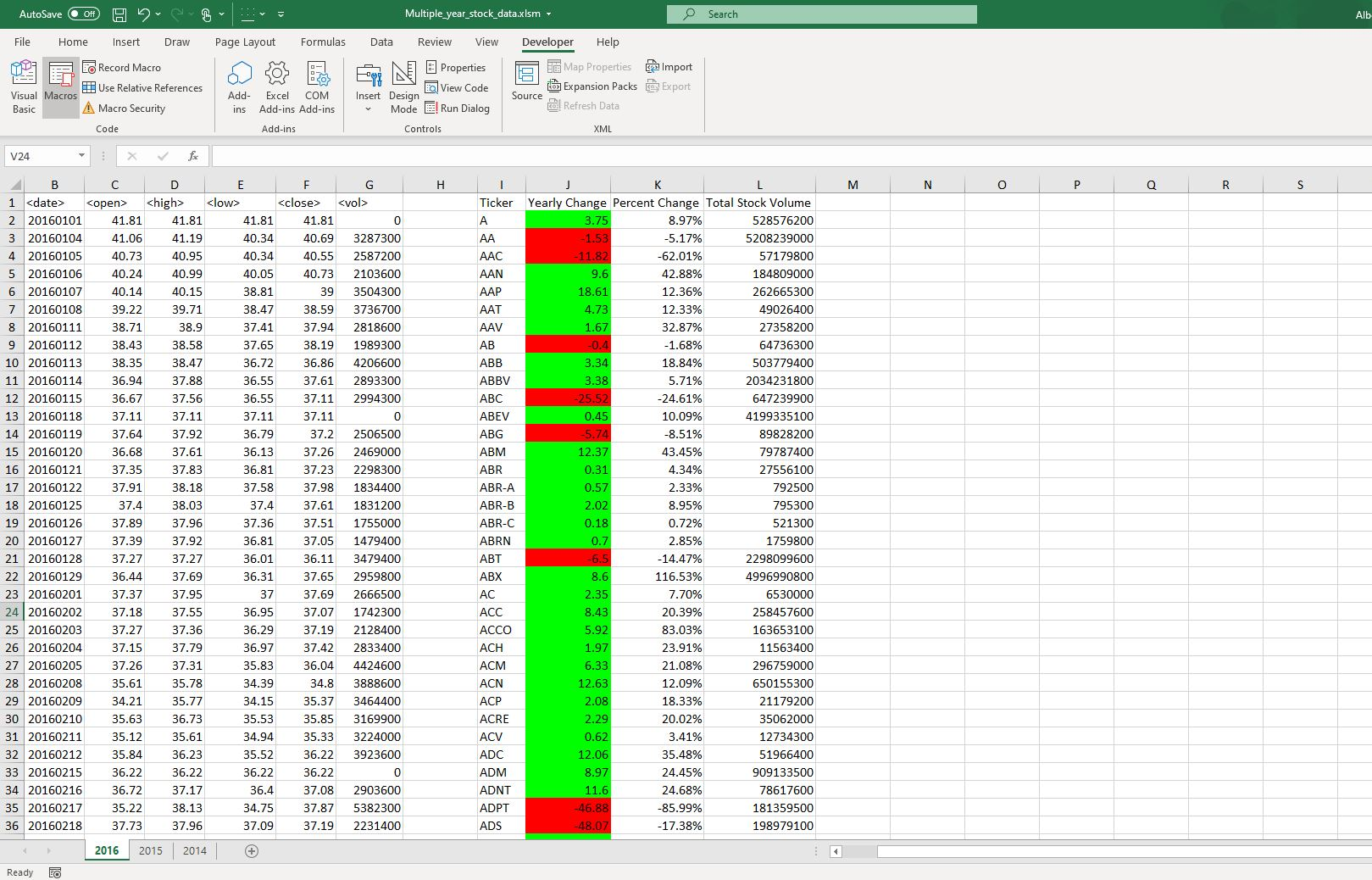Show the Properties pane
The image size is (1372, 880).
coord(458,67)
